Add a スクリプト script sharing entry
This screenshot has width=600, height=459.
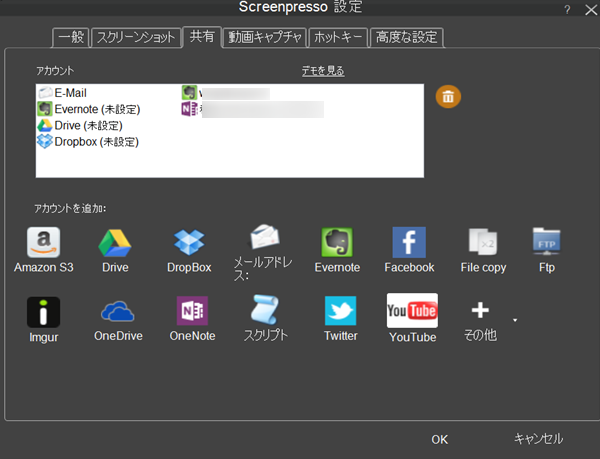(266, 318)
